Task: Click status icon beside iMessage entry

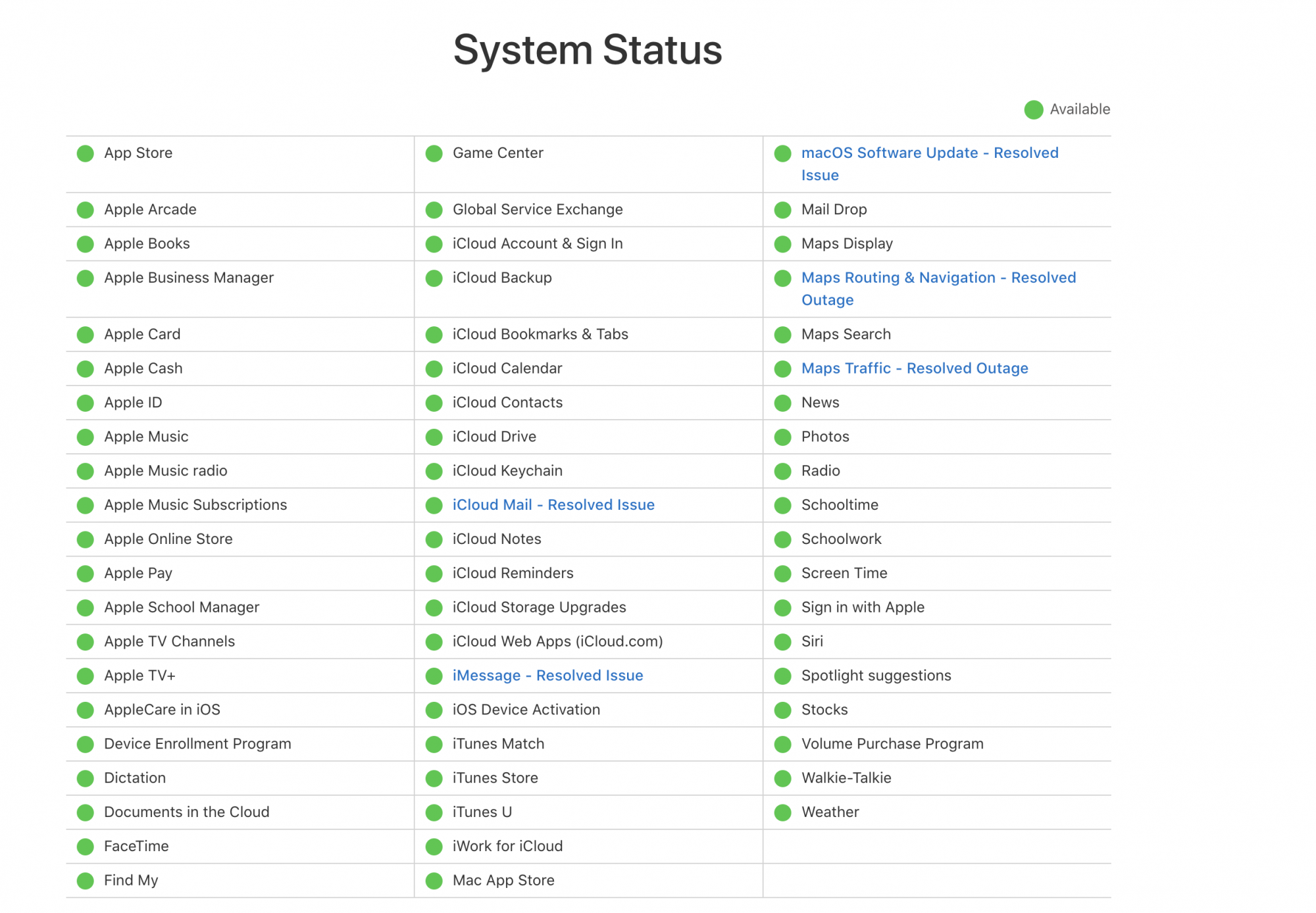Action: click(x=434, y=676)
